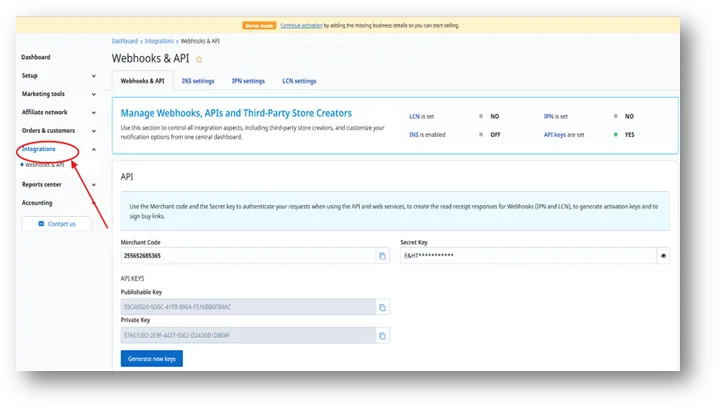Copy the Private Key
The height and width of the screenshot is (408, 718).
[382, 336]
